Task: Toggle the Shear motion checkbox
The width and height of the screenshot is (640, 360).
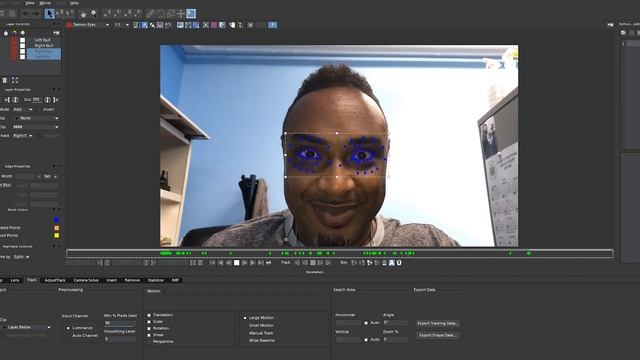Action: (x=149, y=335)
